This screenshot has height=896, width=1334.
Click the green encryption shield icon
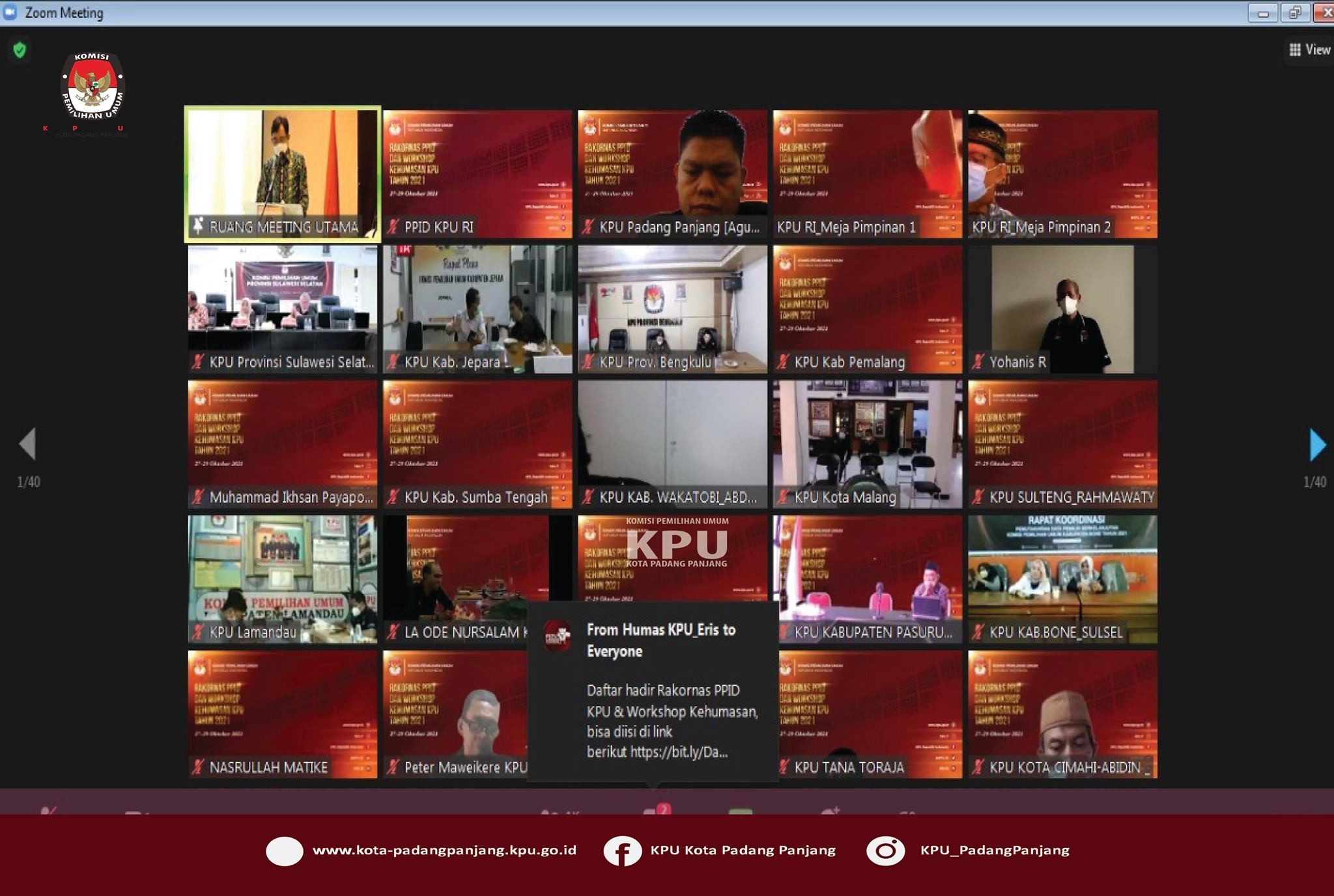20,50
